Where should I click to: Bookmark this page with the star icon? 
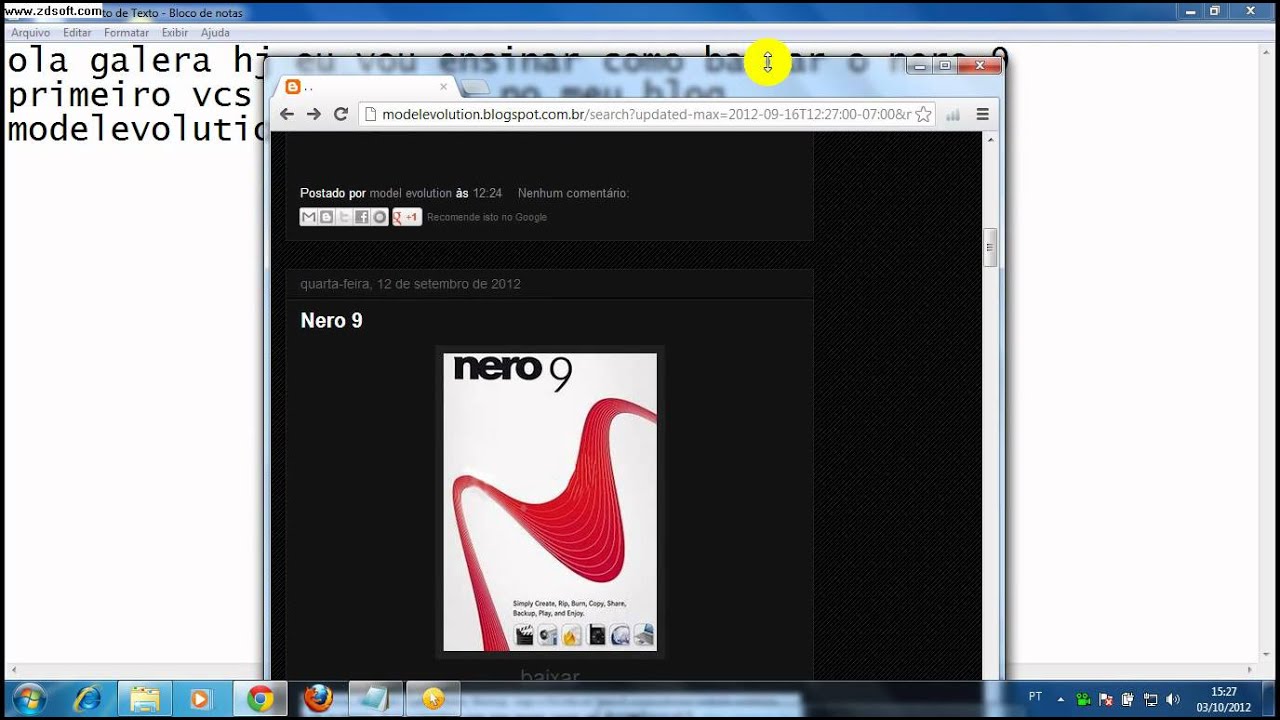click(x=924, y=114)
